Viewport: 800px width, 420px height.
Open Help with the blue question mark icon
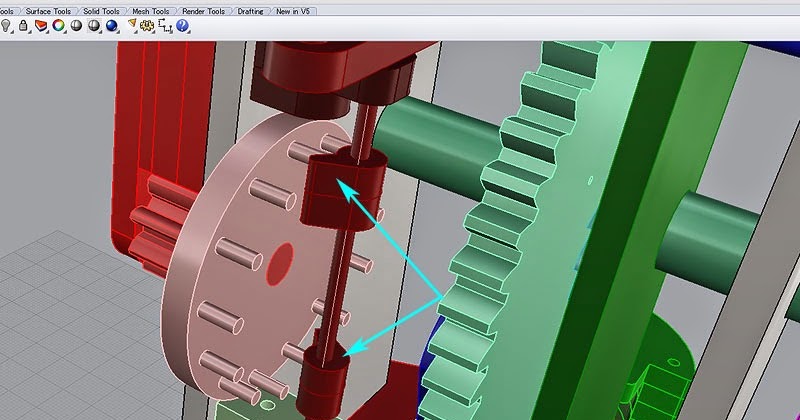point(182,26)
